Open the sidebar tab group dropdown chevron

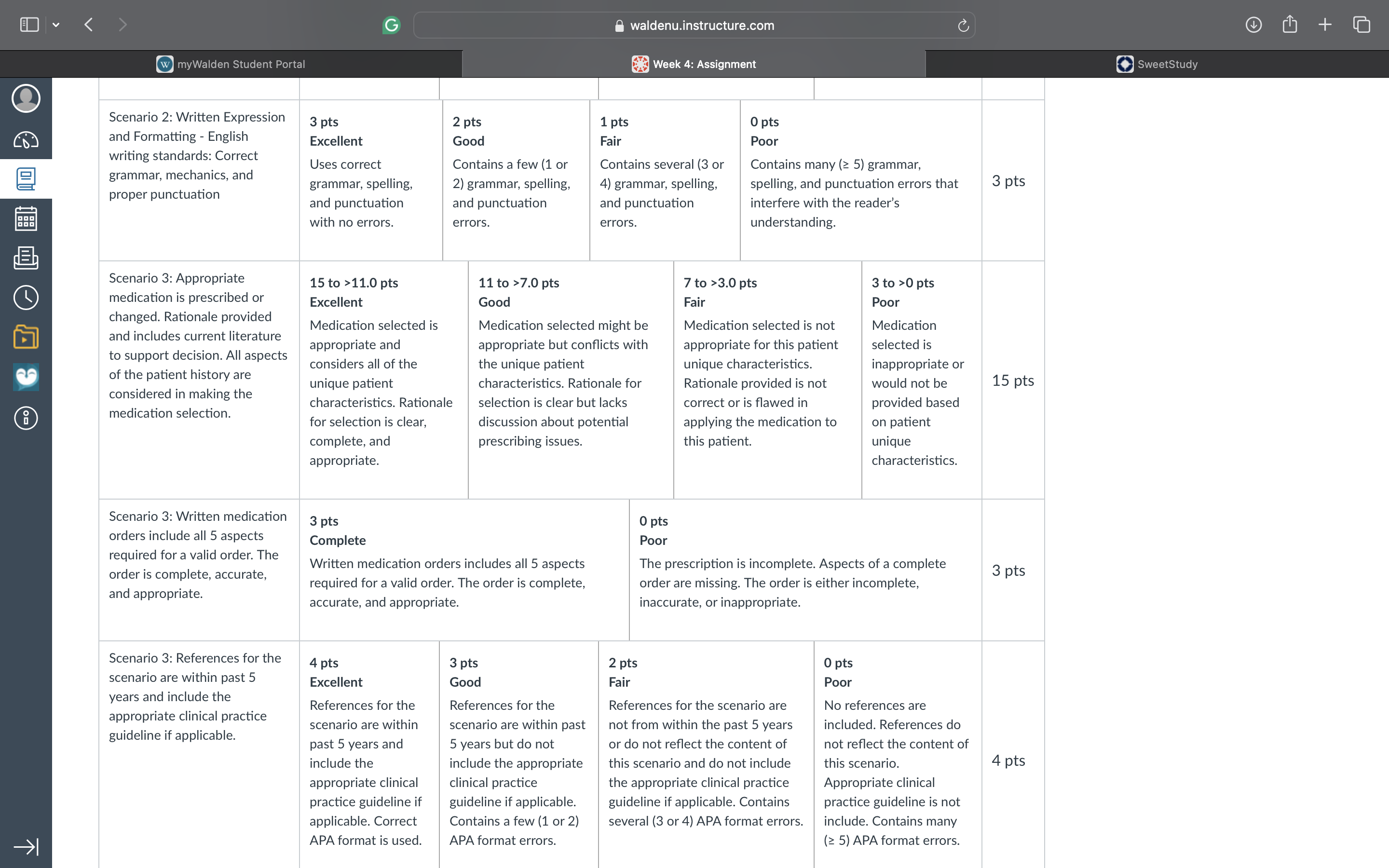(55, 25)
